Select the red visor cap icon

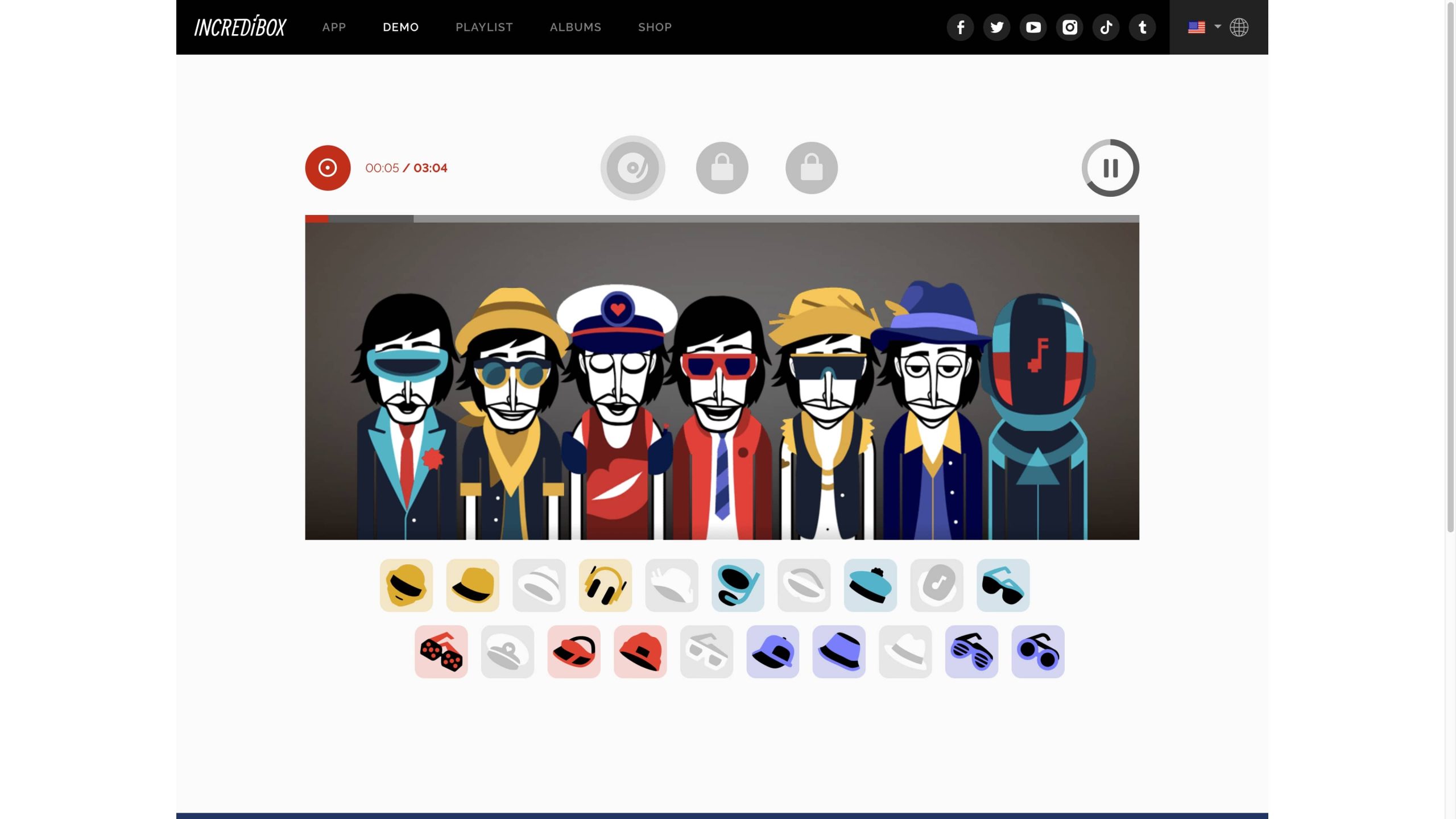coord(574,652)
